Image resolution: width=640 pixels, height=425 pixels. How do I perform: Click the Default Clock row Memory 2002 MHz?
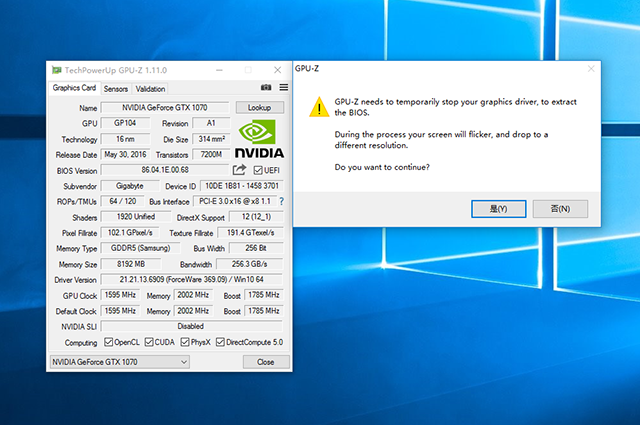[x=193, y=311]
